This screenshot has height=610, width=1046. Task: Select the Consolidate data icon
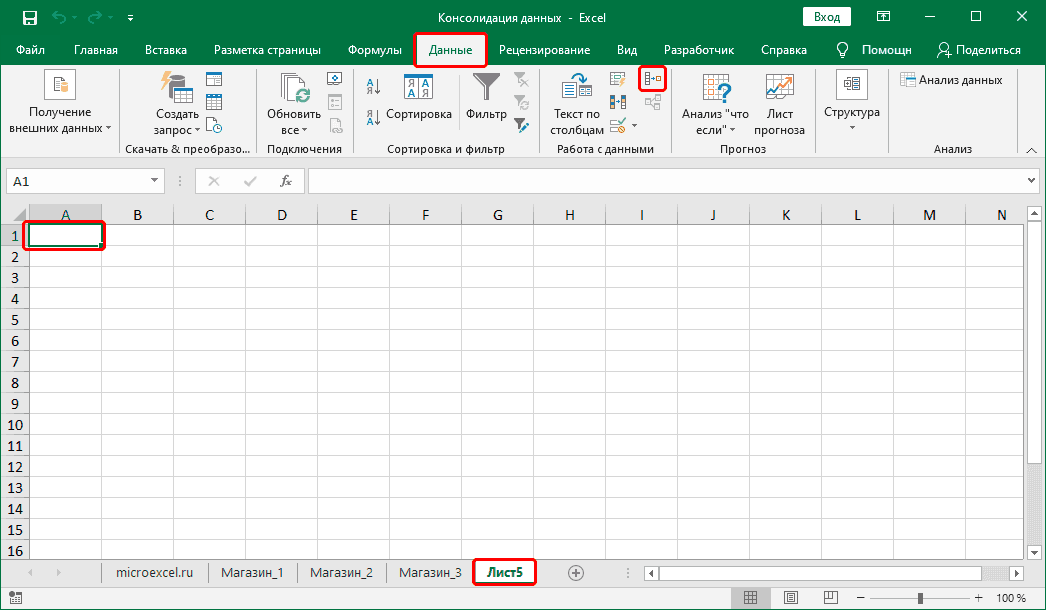point(652,79)
